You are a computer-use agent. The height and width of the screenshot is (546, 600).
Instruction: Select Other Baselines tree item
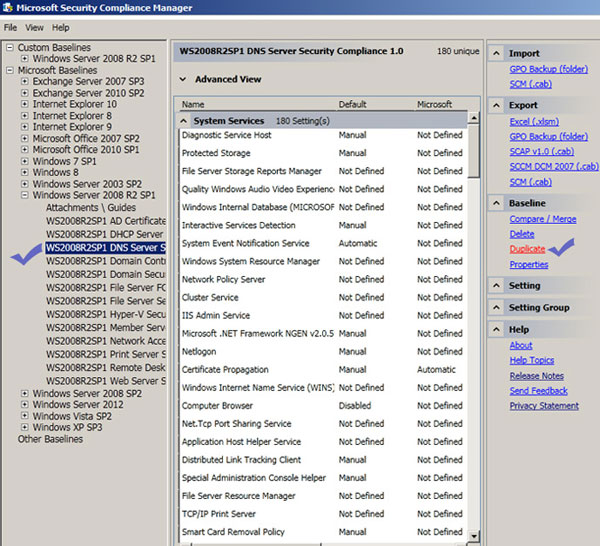pos(50,439)
